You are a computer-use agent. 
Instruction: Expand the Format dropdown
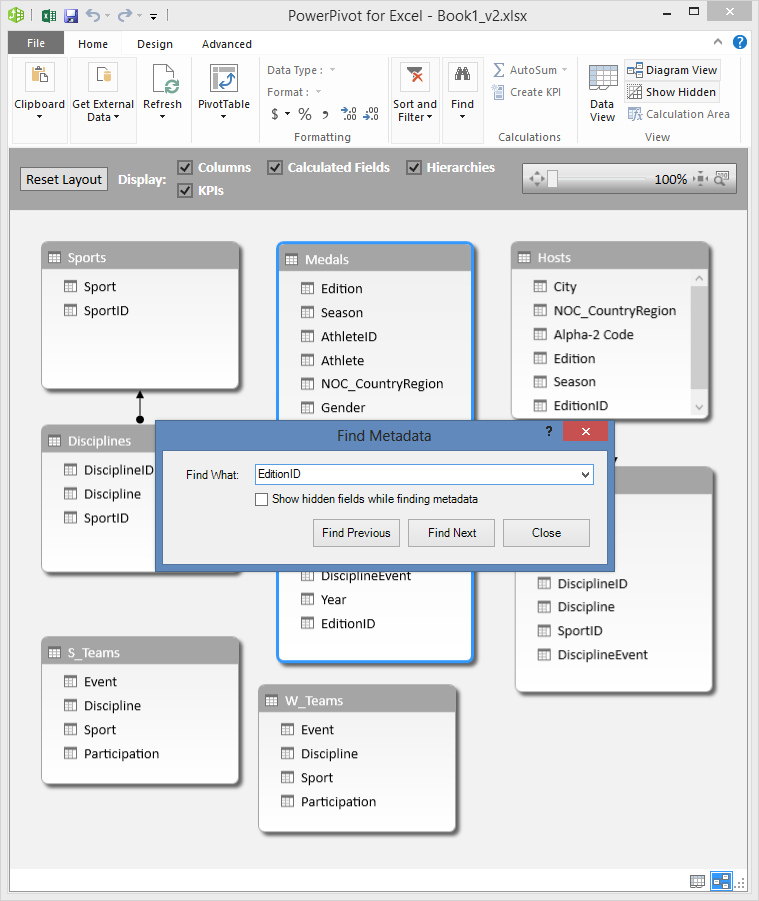tap(318, 92)
